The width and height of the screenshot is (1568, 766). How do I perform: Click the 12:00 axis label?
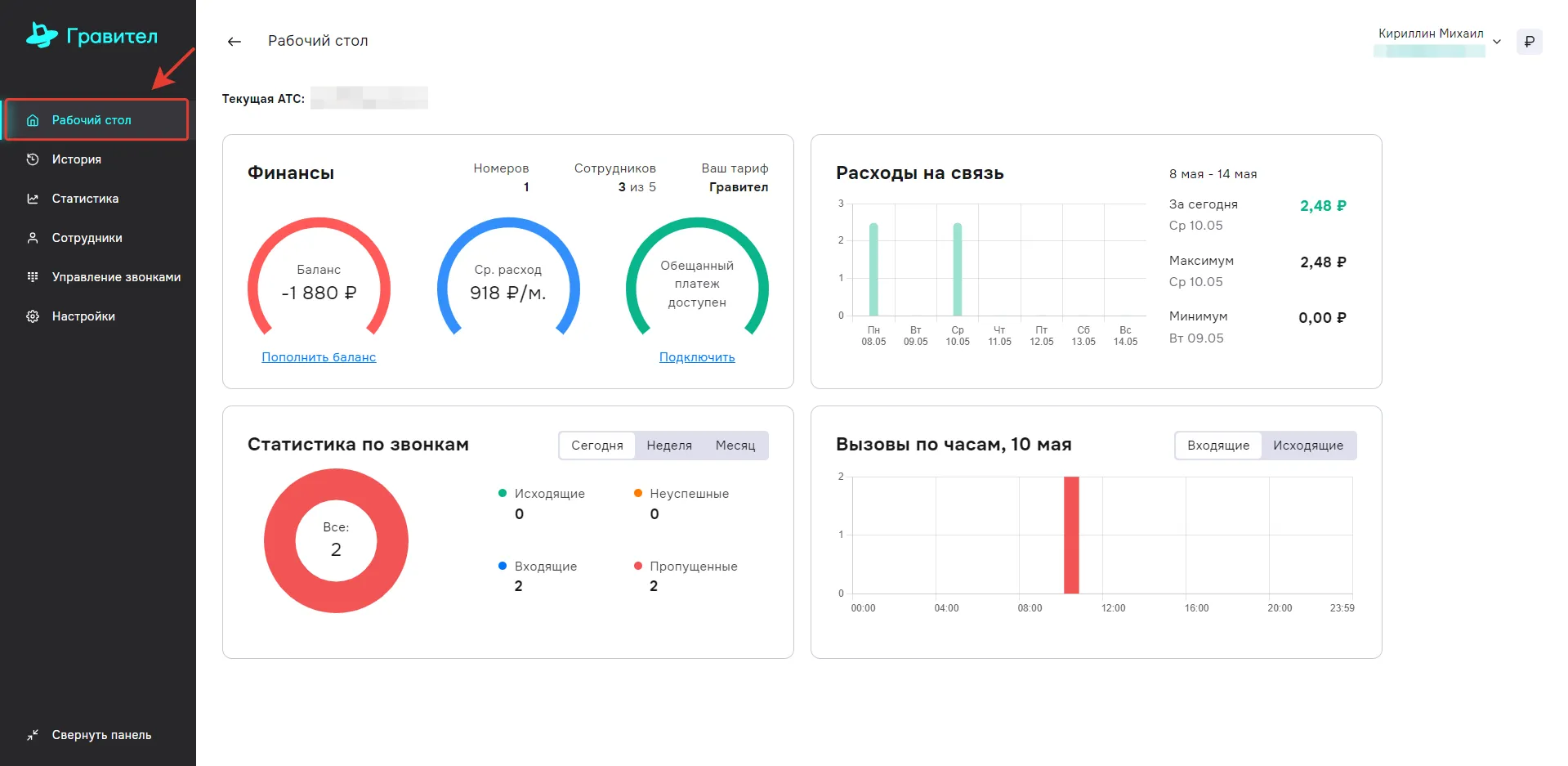[x=1113, y=608]
